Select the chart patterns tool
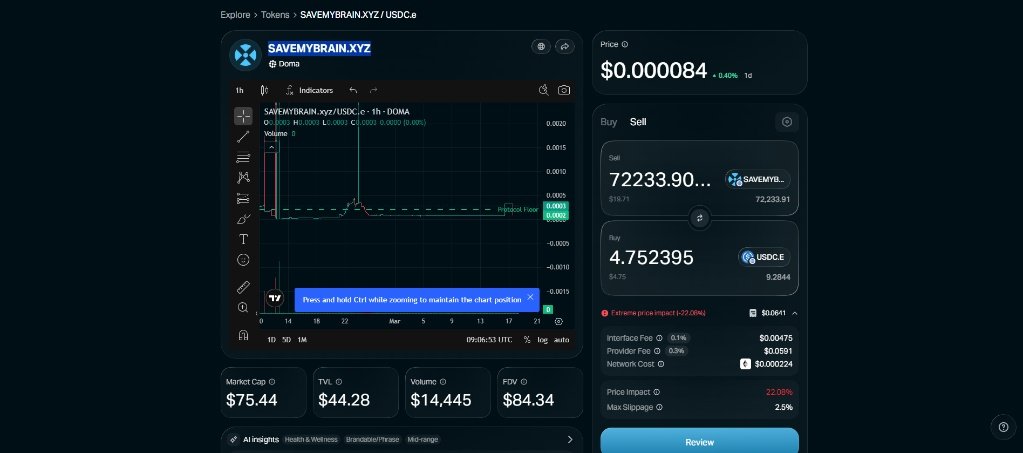The image size is (1023, 453). [243, 178]
